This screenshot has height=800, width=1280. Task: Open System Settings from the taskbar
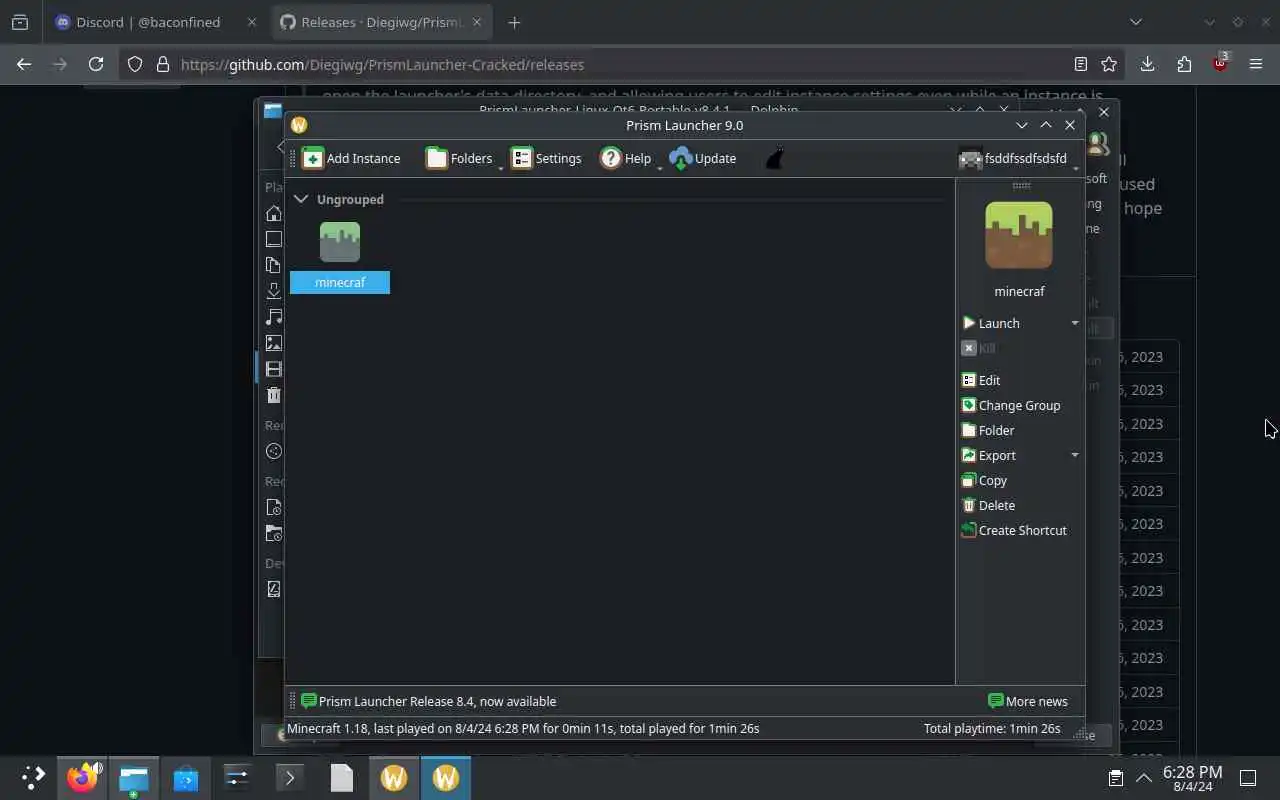[237, 777]
